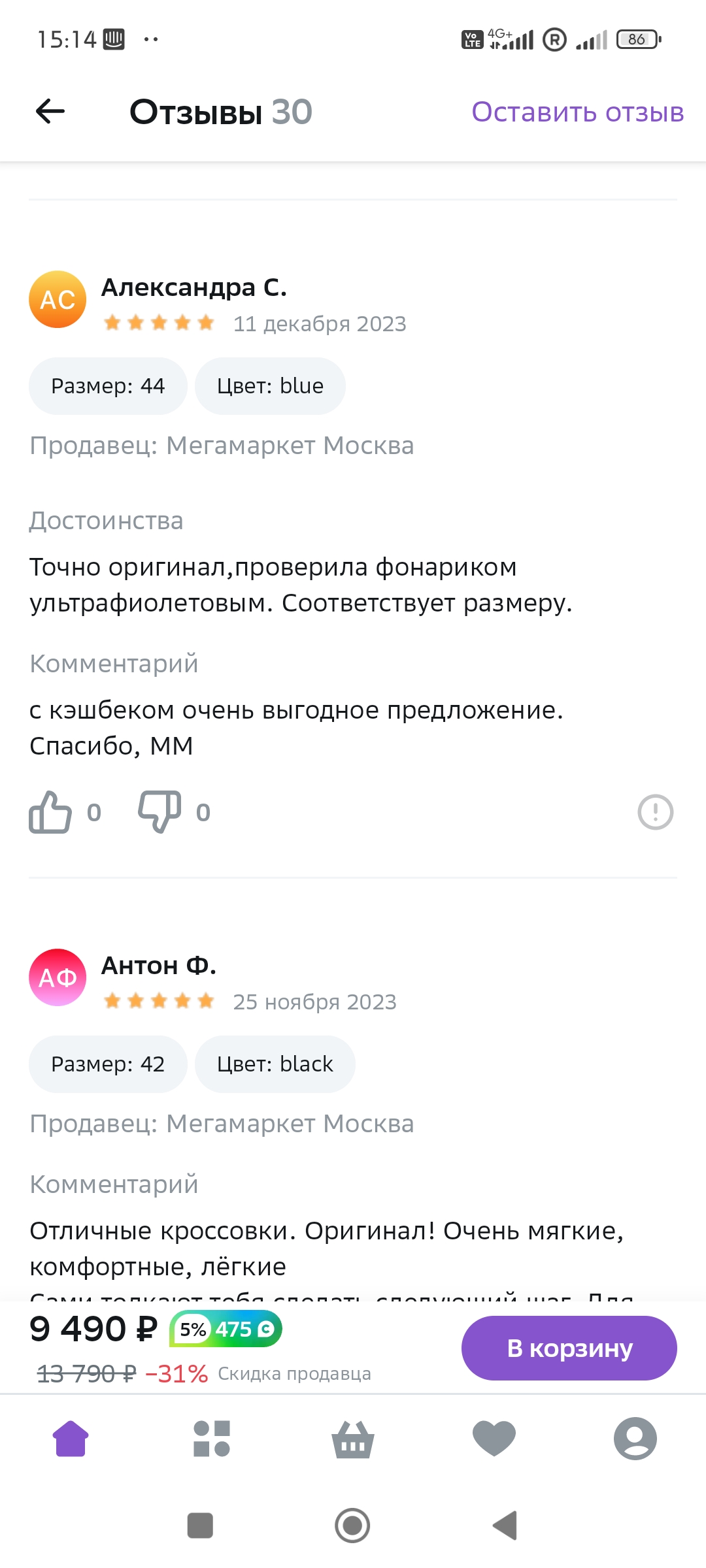The image size is (706, 1568).
Task: Tap the Размер: 42 chip
Action: point(108,1064)
